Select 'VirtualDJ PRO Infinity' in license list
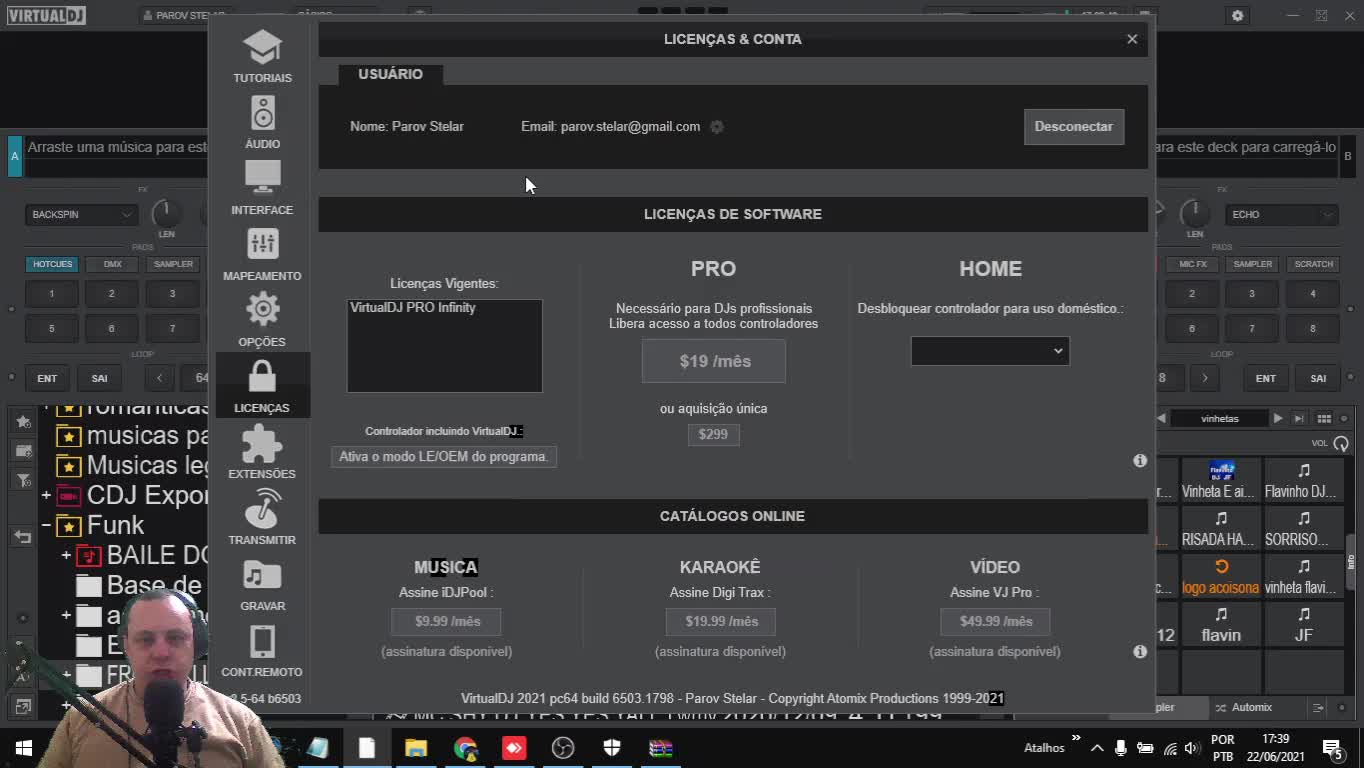 (x=413, y=308)
